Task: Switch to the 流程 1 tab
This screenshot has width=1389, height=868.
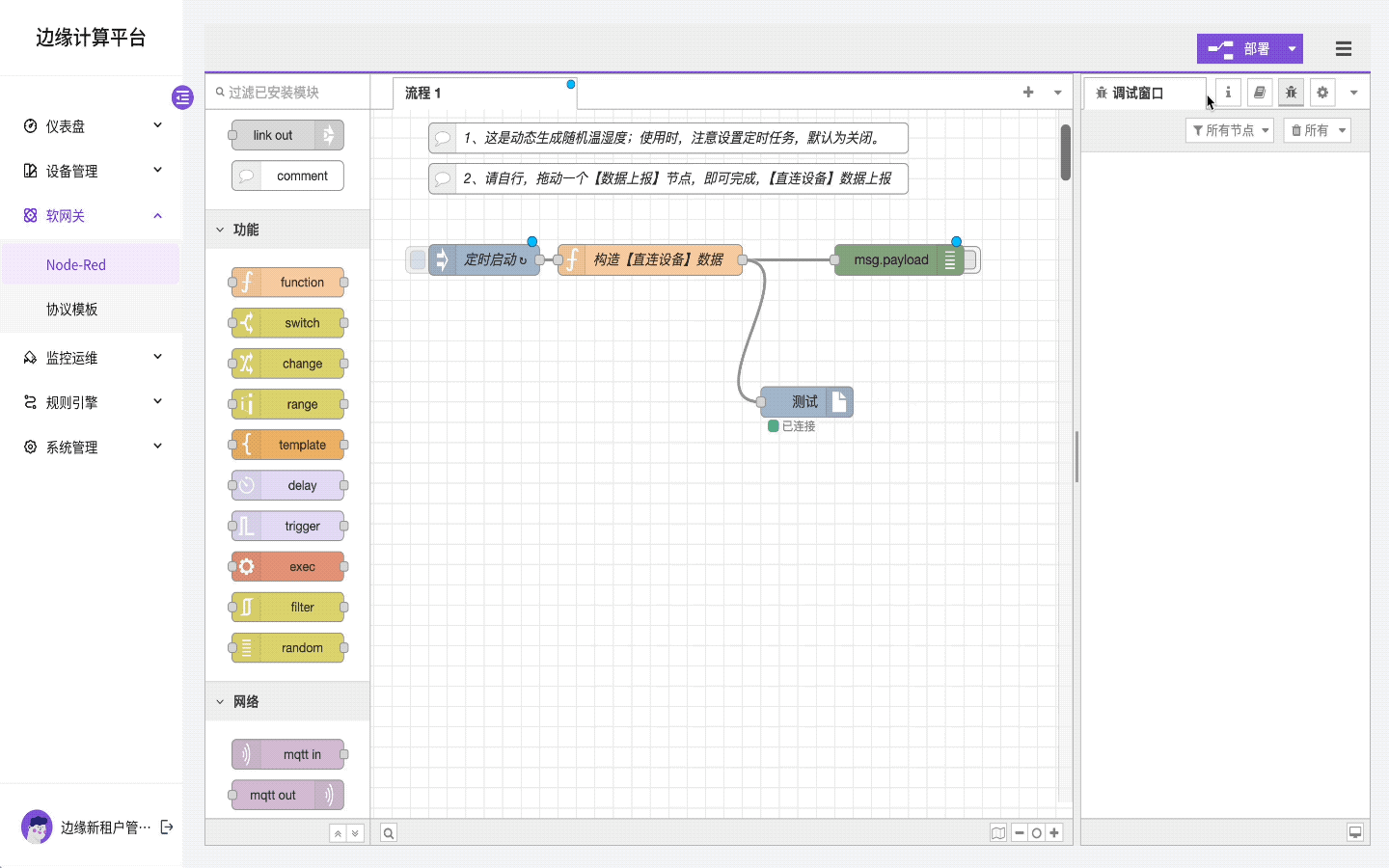Action: (422, 93)
